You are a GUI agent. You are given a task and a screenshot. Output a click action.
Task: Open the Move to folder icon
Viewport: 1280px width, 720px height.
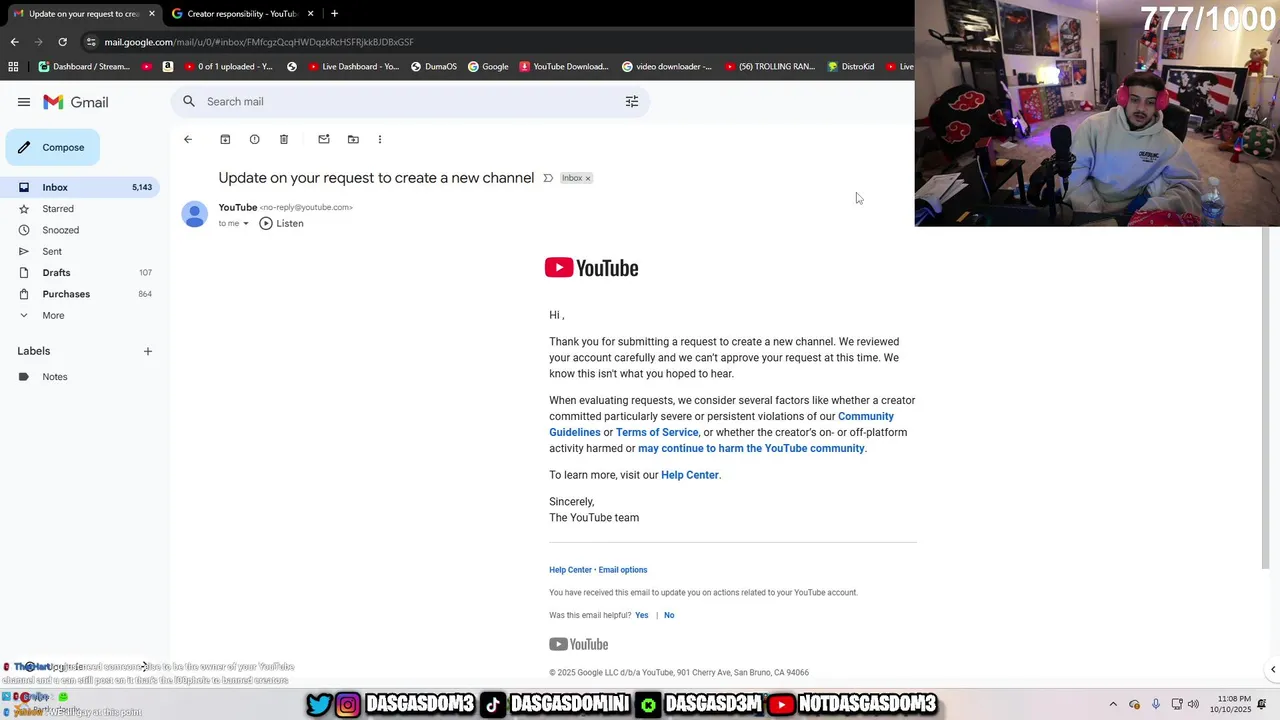[x=353, y=139]
